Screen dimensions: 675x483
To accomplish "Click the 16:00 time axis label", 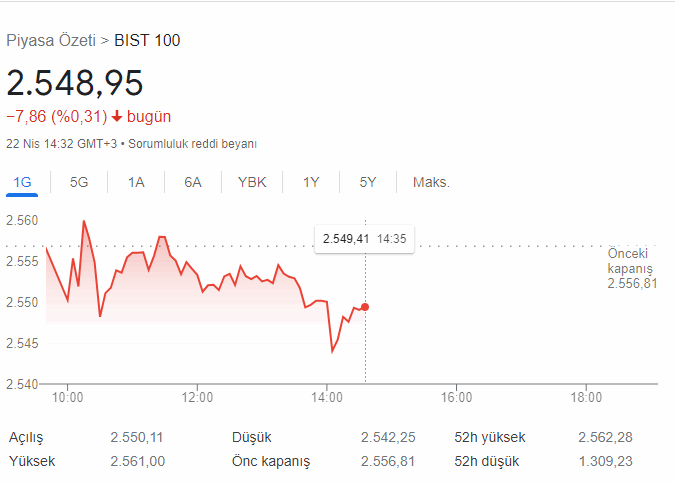I will pos(456,397).
